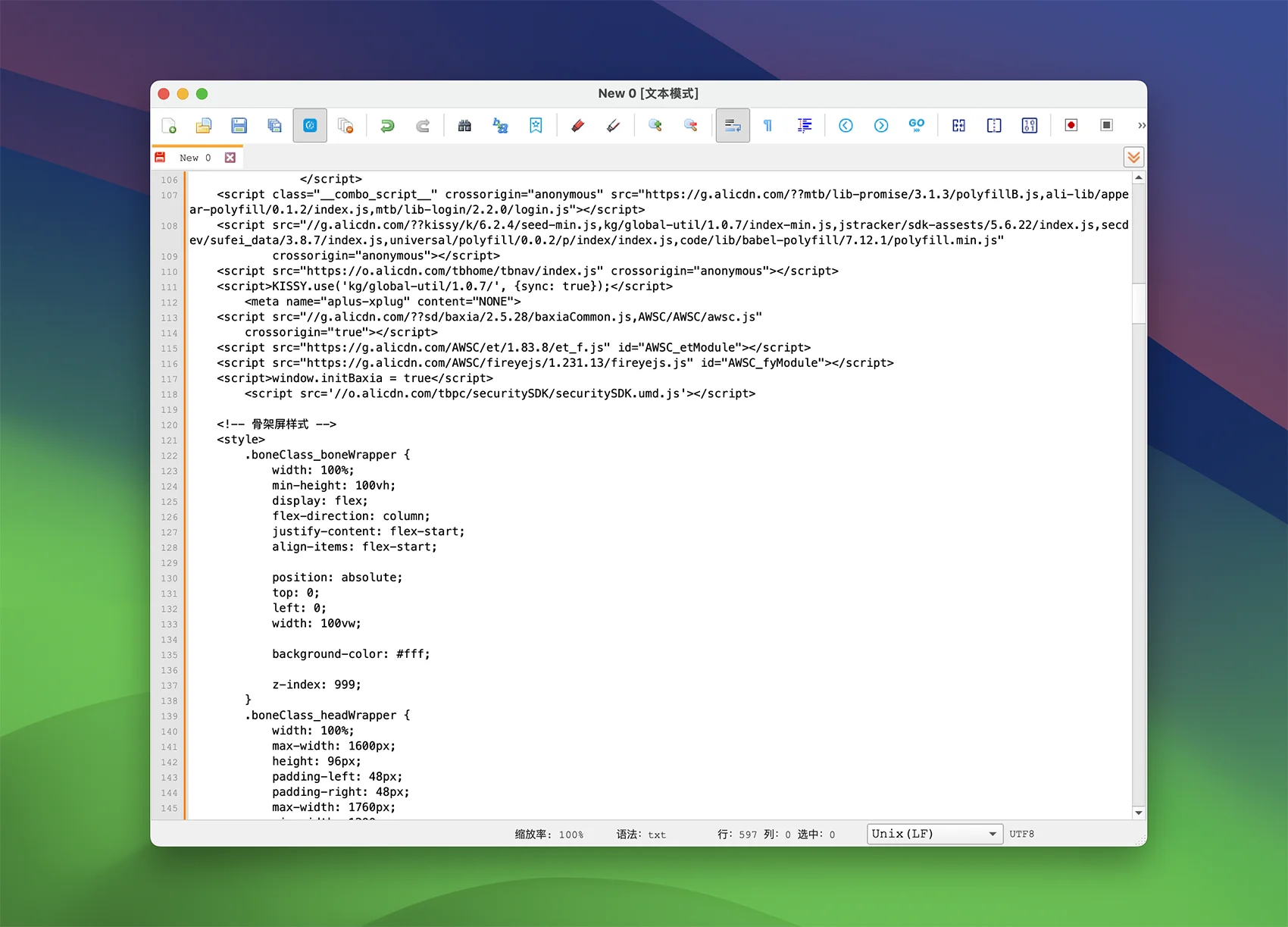Click the 语法: txt status entry
Viewport: 1288px width, 927px height.
[641, 834]
